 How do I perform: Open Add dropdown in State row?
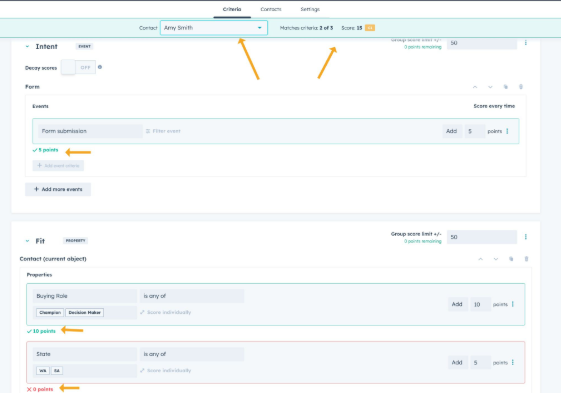point(458,363)
